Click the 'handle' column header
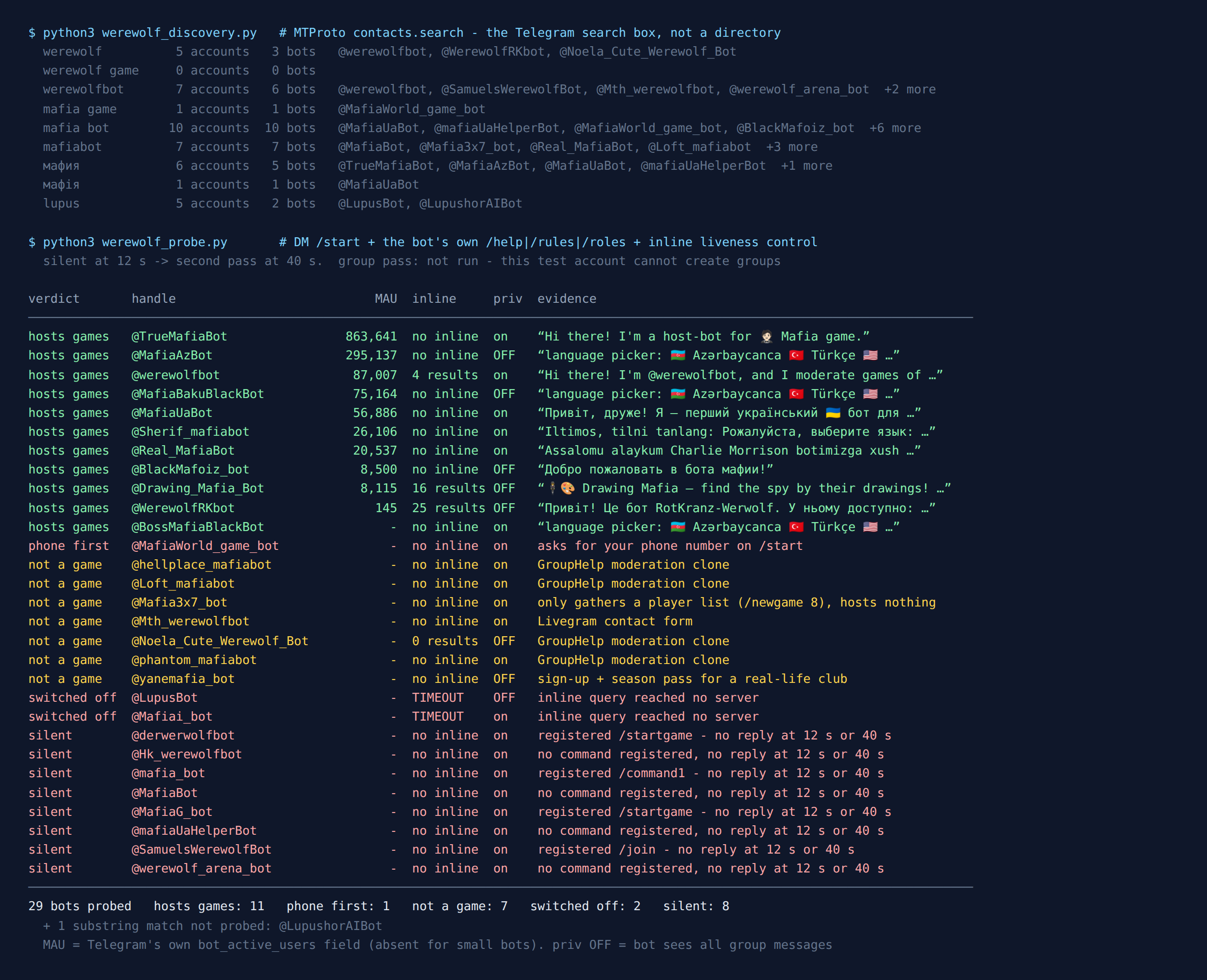Image resolution: width=1207 pixels, height=980 pixels. (x=154, y=299)
